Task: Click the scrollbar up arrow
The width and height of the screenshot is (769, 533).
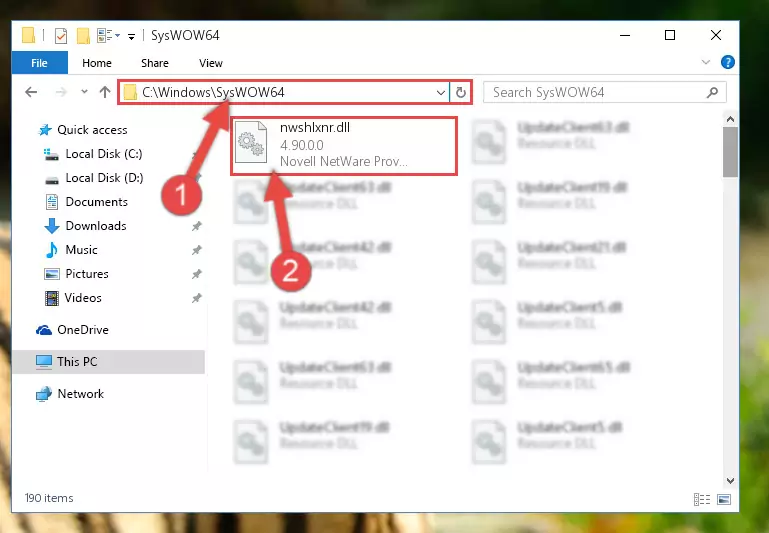Action: pos(730,119)
